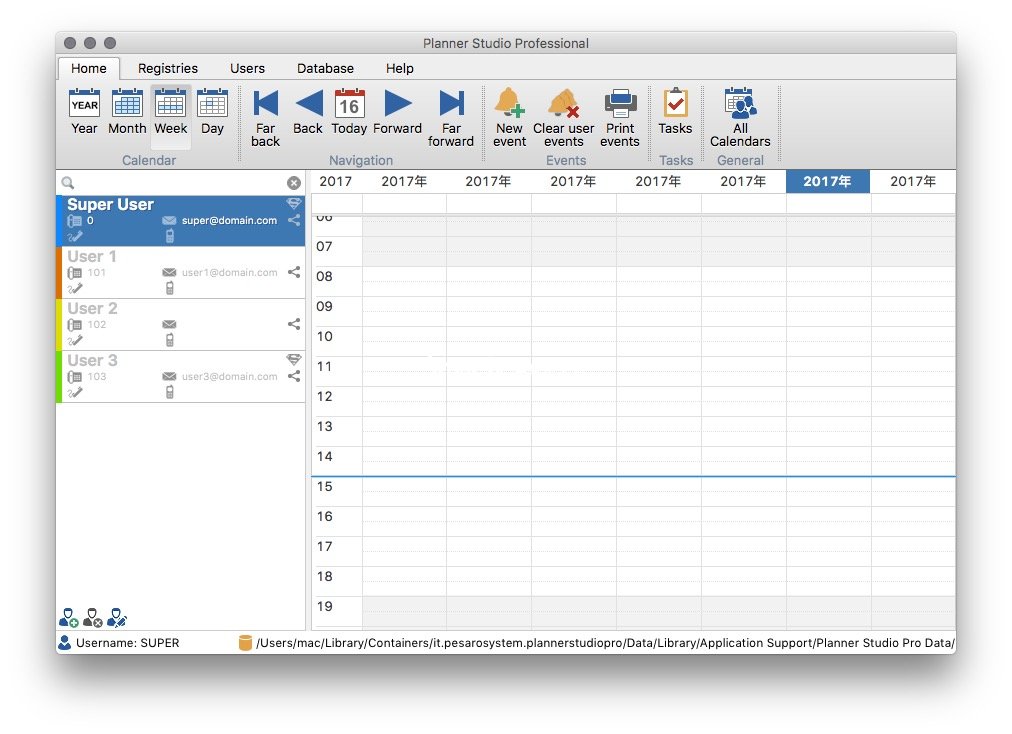
Task: Select User 1 in the user list
Action: coord(181,272)
